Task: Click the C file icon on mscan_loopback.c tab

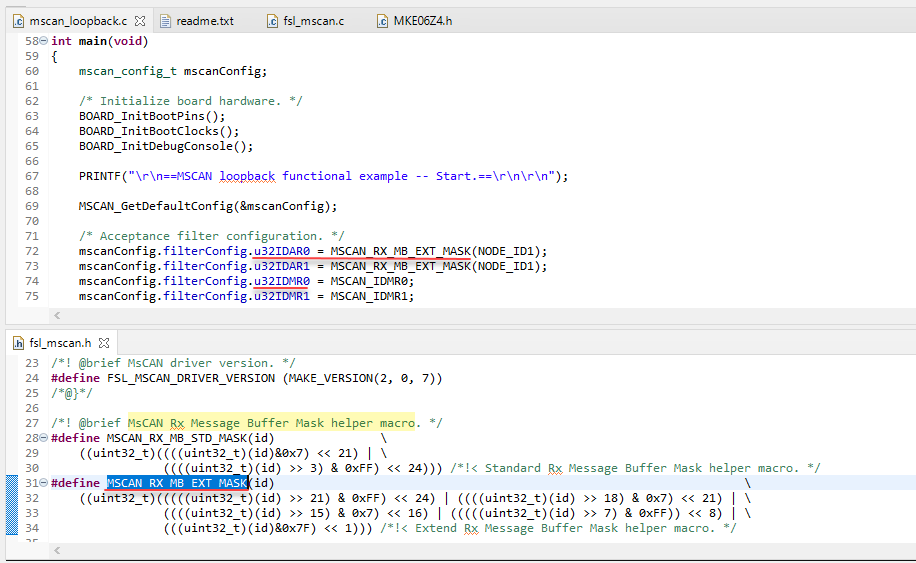Action: coord(19,22)
